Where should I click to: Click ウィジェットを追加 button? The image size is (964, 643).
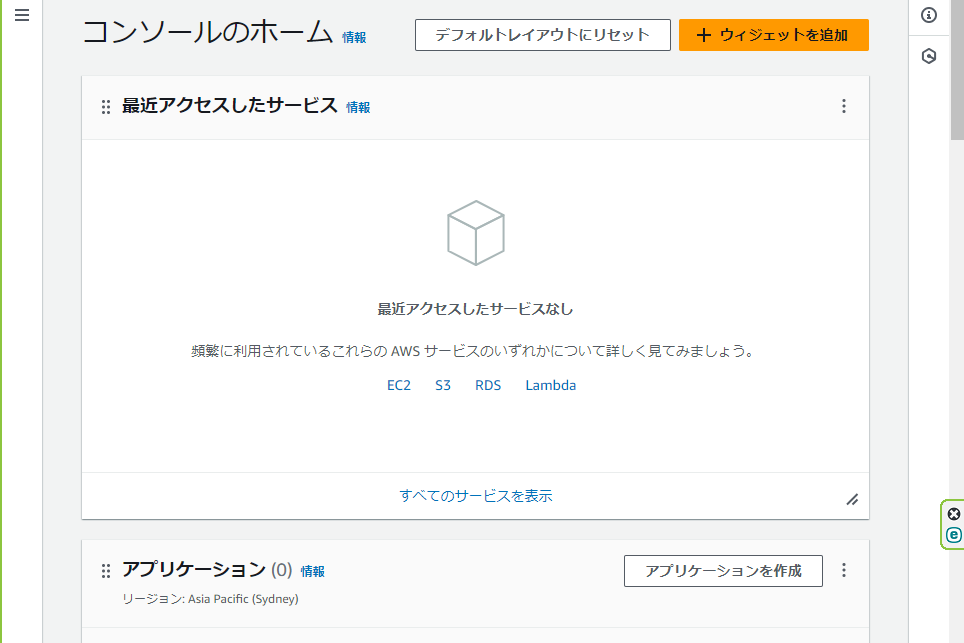(x=773, y=35)
